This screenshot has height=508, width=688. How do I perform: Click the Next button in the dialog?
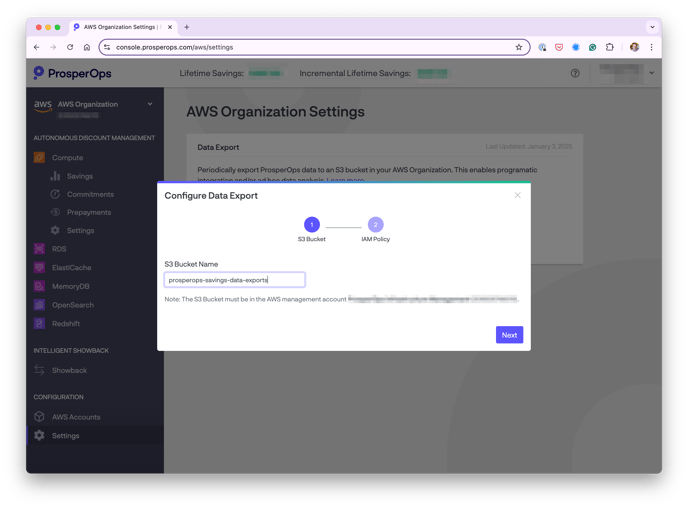(x=509, y=335)
